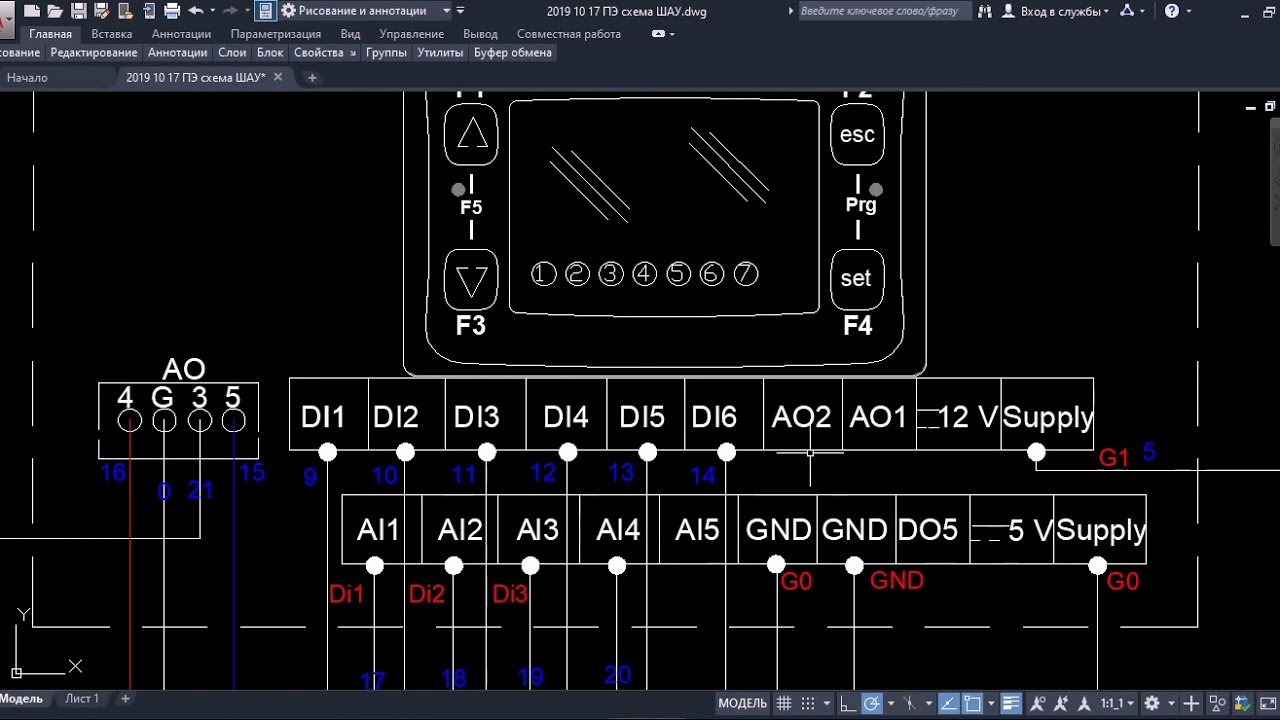
Task: Switch to the Вставка ribbon tab
Action: [x=111, y=34]
